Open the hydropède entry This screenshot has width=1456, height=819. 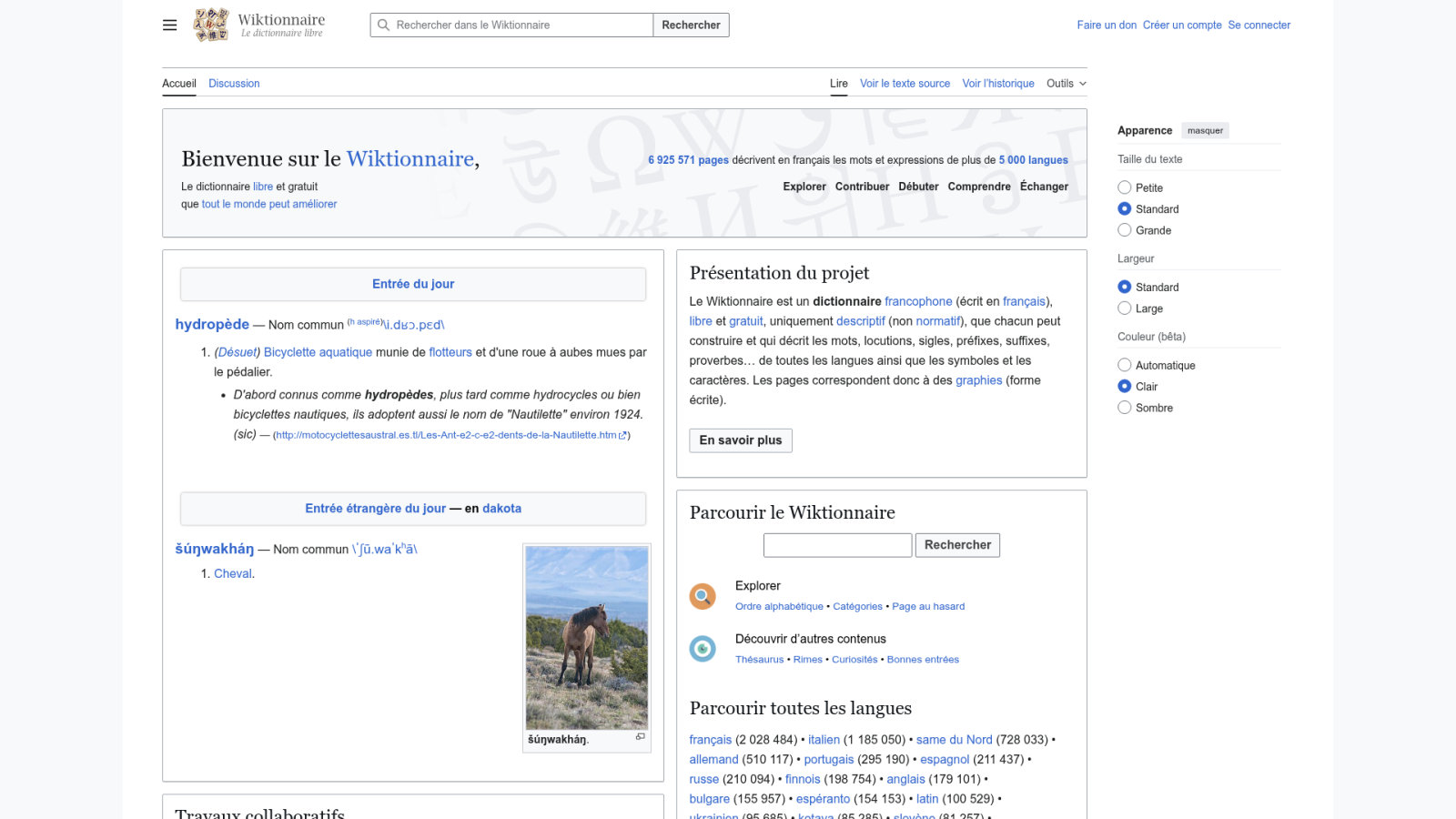(x=212, y=324)
